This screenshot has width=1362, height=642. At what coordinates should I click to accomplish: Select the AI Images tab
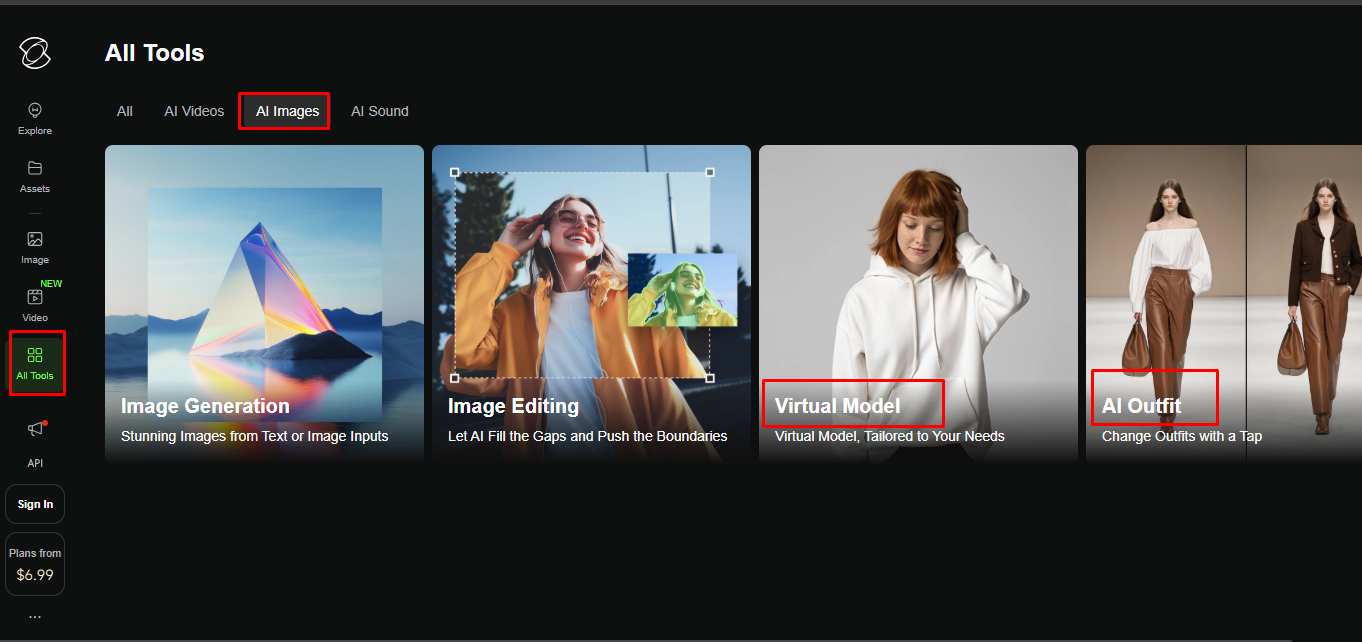tap(283, 111)
